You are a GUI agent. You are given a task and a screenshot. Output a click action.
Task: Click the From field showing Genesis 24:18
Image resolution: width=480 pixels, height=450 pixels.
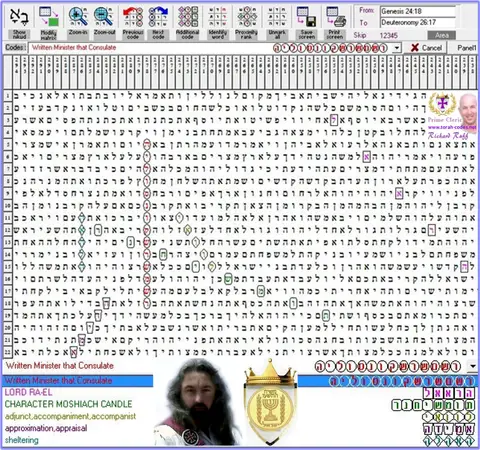[418, 11]
